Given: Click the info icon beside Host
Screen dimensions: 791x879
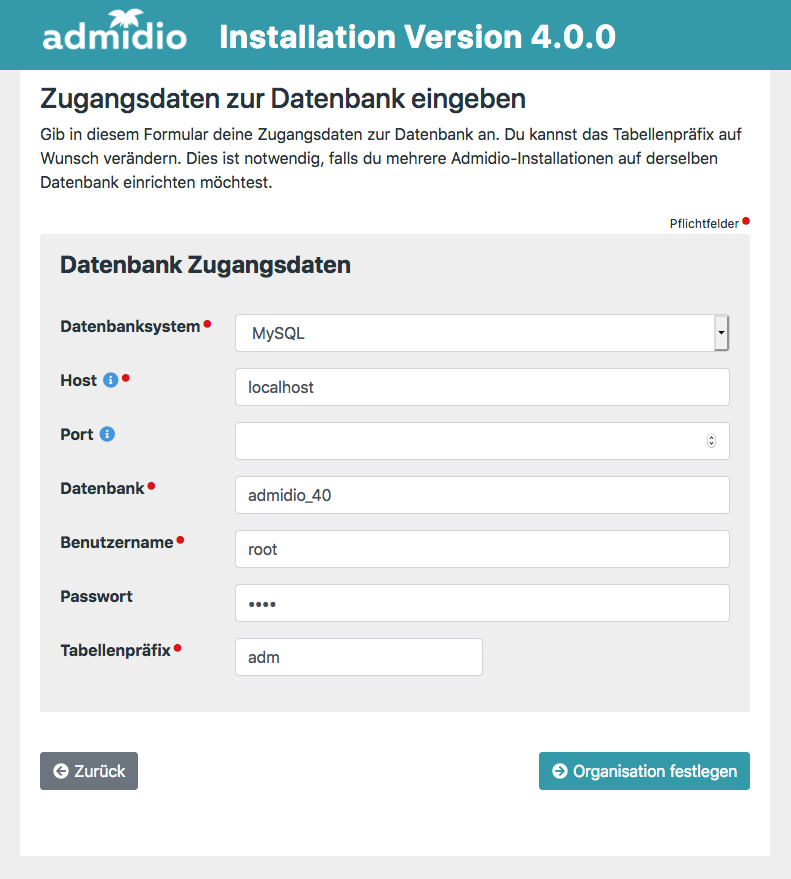Looking at the screenshot, I should pyautogui.click(x=111, y=380).
